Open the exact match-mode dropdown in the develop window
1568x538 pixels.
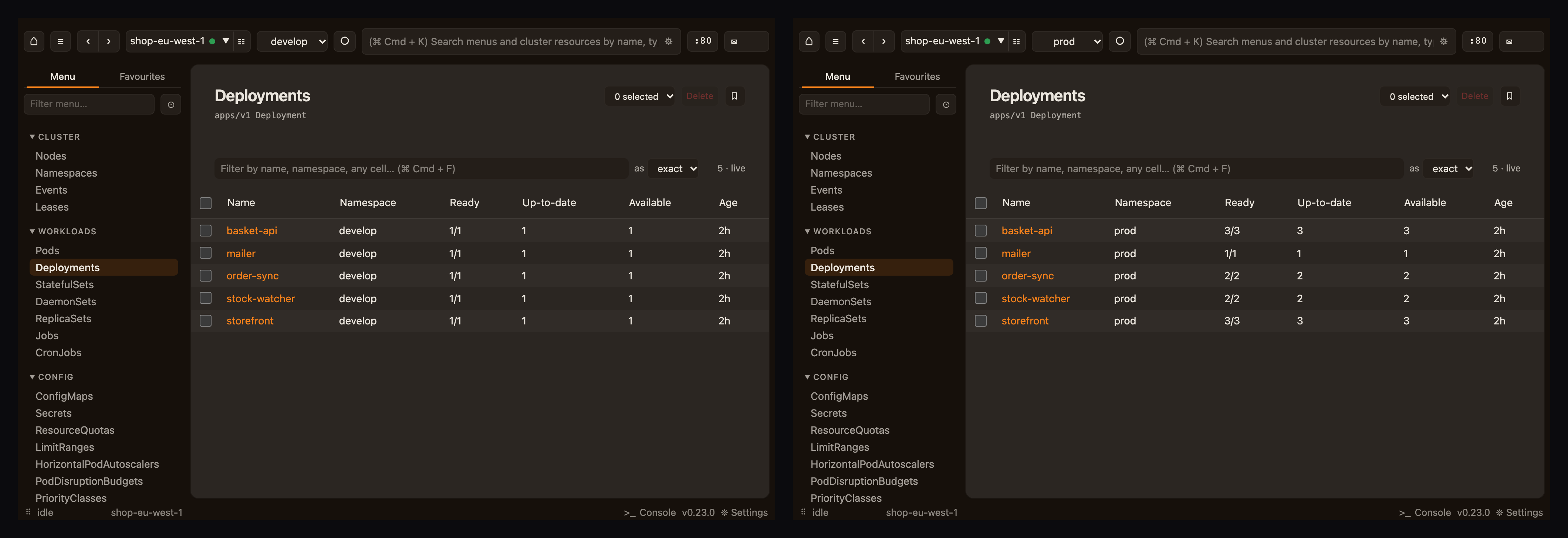[673, 168]
